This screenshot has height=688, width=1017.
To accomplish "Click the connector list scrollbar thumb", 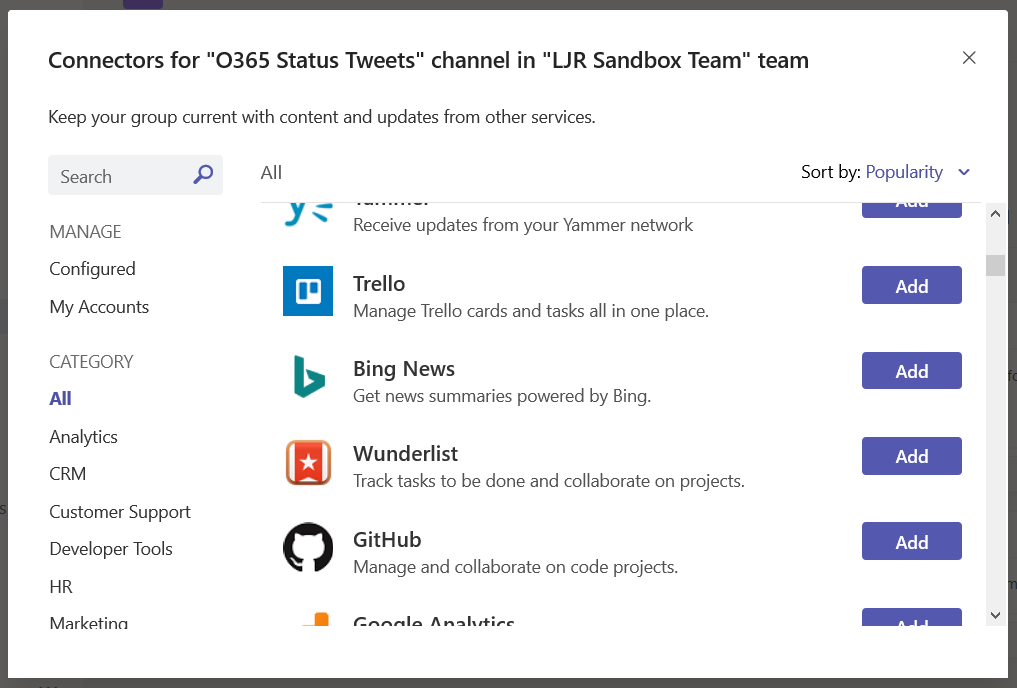I will tap(996, 265).
